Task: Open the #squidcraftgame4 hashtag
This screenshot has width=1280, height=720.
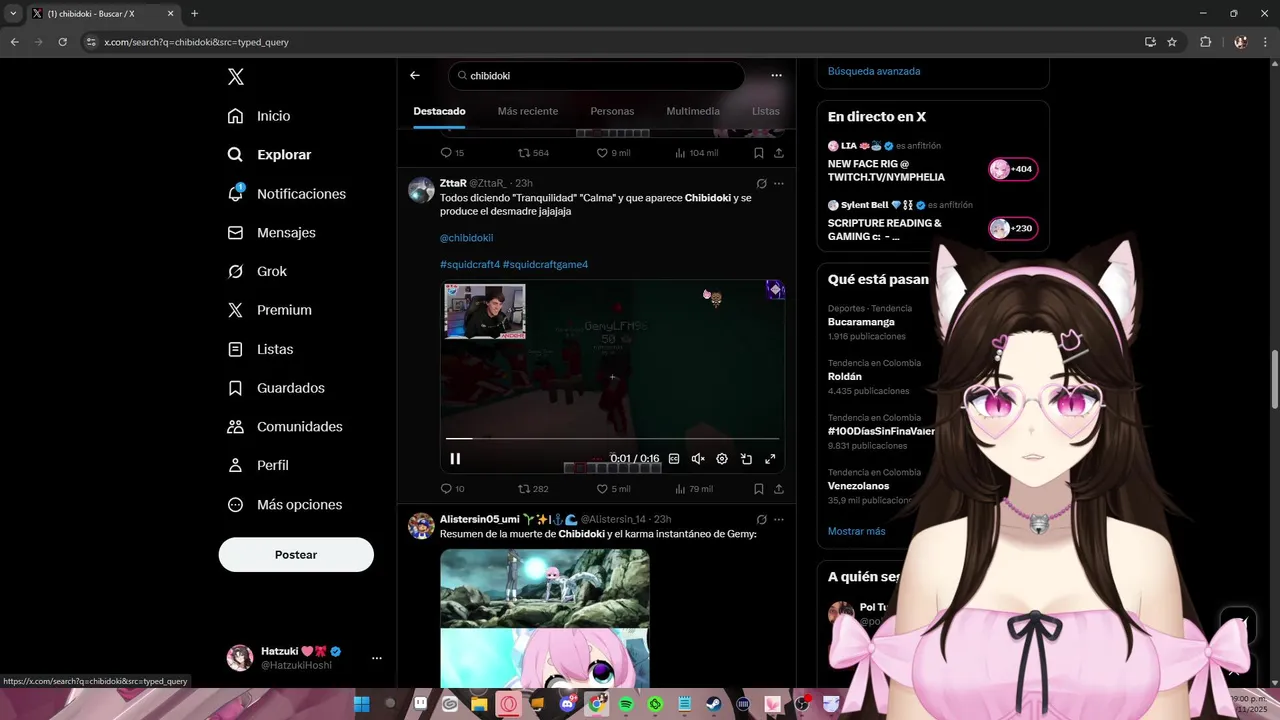Action: pyautogui.click(x=546, y=264)
